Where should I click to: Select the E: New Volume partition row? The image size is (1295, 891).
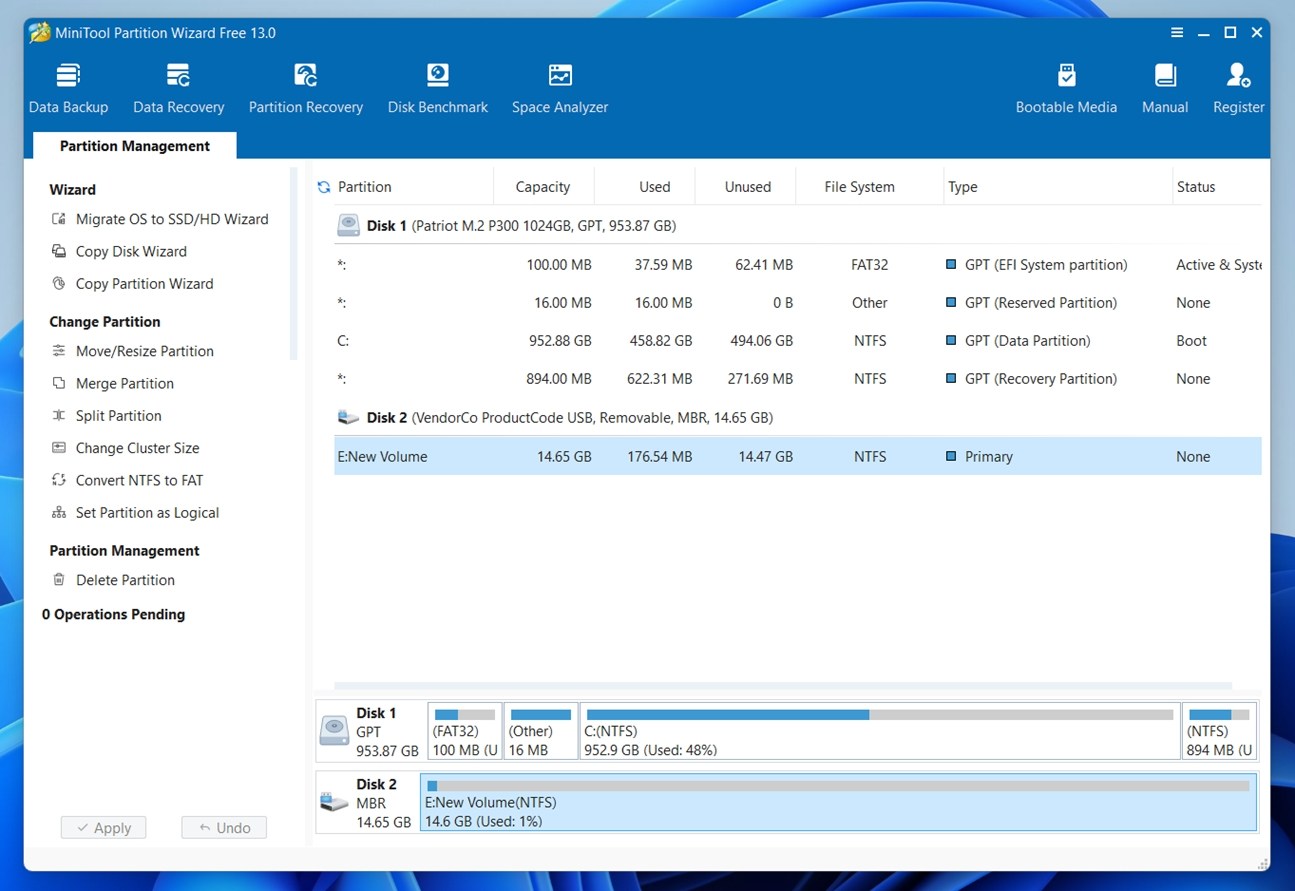600,456
